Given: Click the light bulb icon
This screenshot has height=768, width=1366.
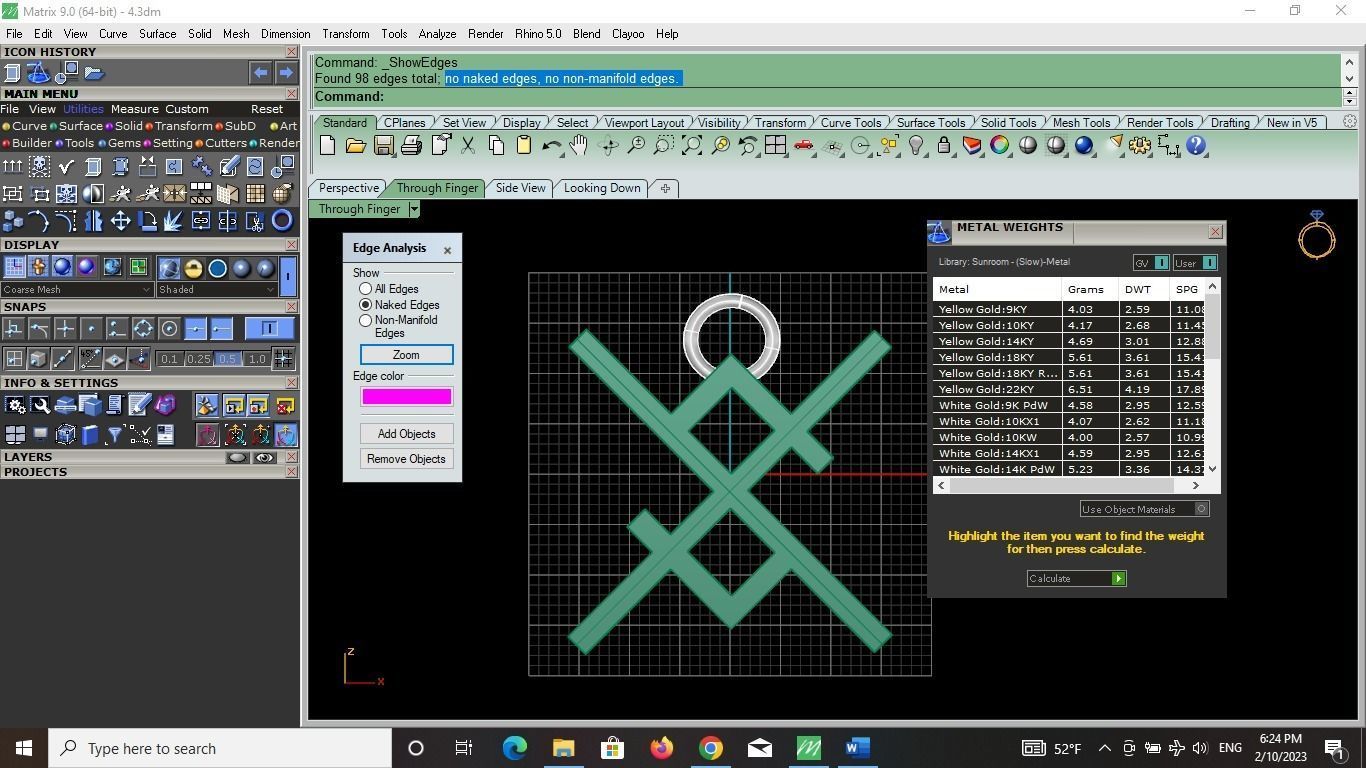Looking at the screenshot, I should [x=916, y=146].
